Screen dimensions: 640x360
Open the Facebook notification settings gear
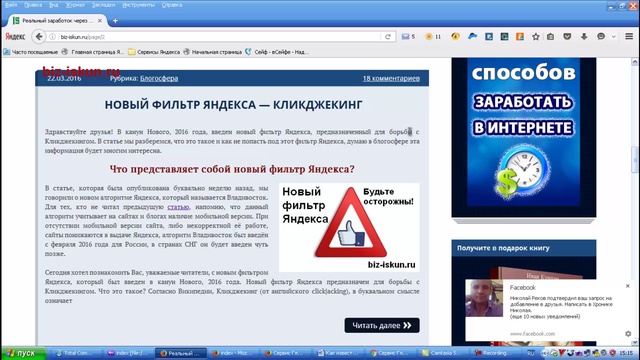(628, 334)
